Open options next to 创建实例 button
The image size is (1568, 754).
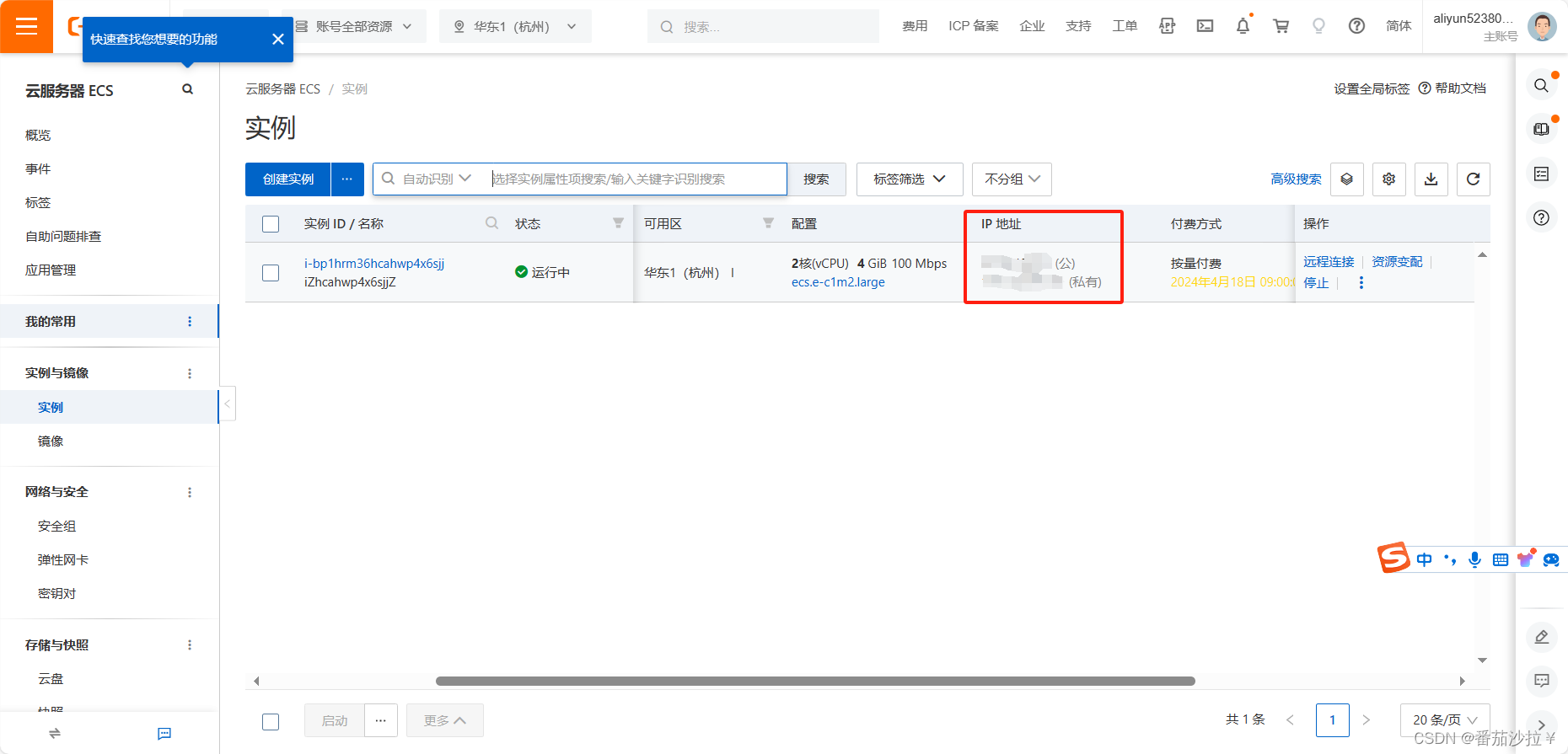coord(347,179)
